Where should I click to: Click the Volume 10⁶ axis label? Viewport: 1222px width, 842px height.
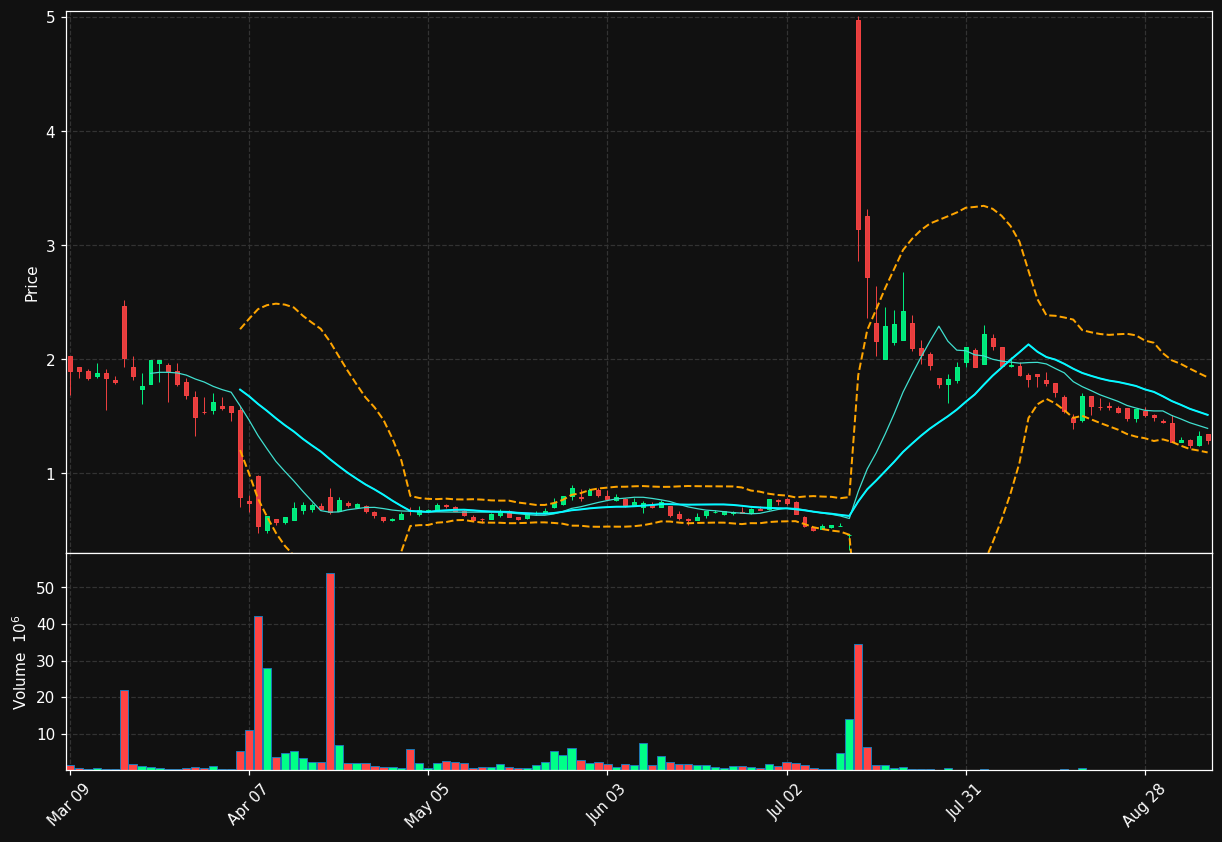pyautogui.click(x=20, y=662)
